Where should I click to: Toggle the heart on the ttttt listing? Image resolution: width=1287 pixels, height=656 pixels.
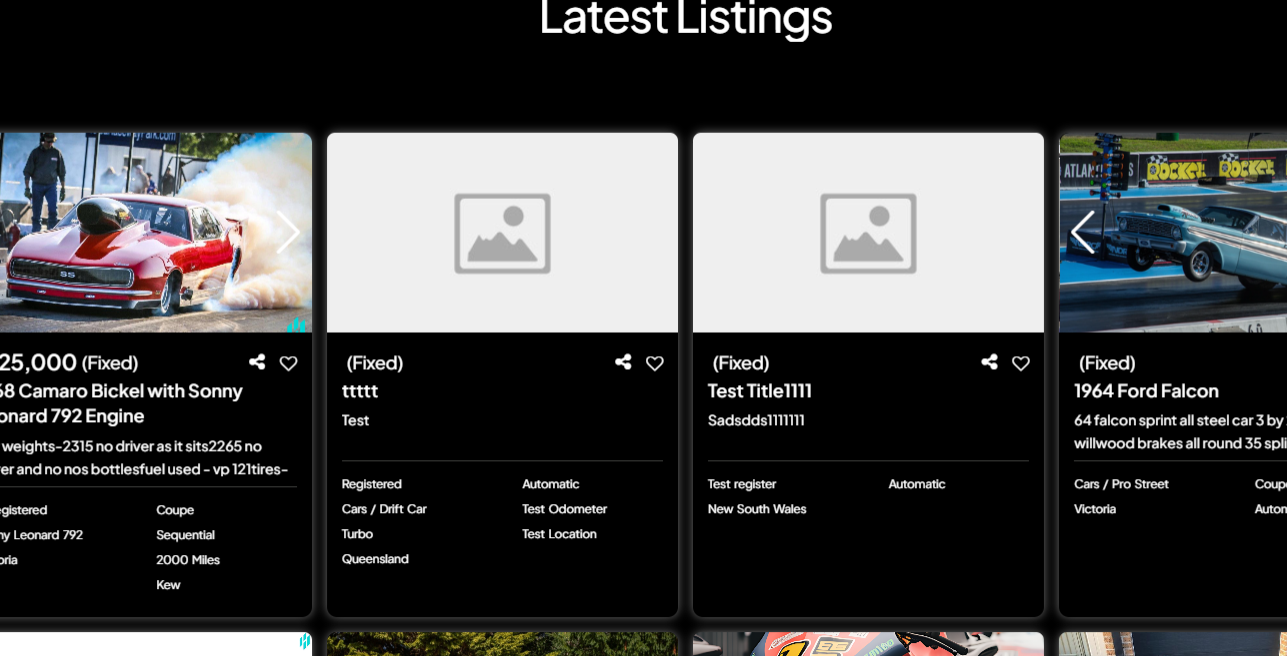(x=654, y=363)
